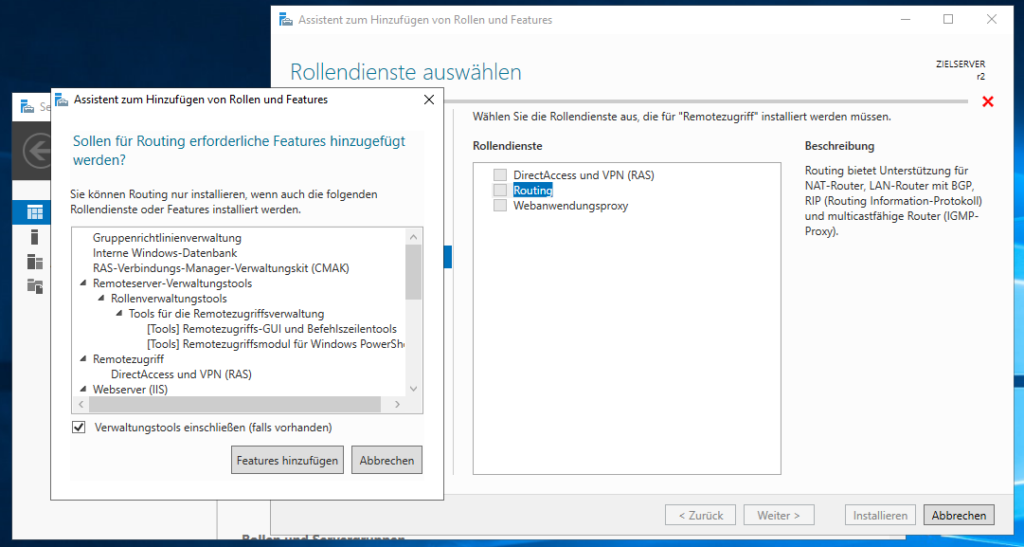Click the wizard icon in main window title bar
1024x547 pixels.
tap(286, 20)
